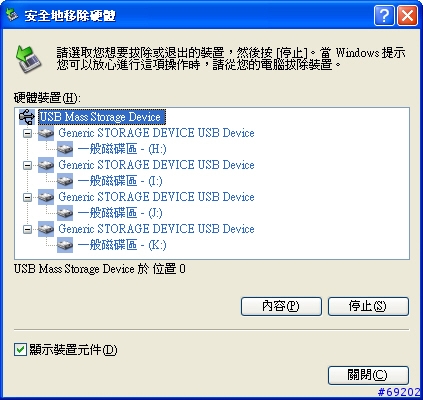This screenshot has height=400, width=423.
Task: Uncheck the 顯示裝置元件 checkbox
Action: [x=20, y=350]
